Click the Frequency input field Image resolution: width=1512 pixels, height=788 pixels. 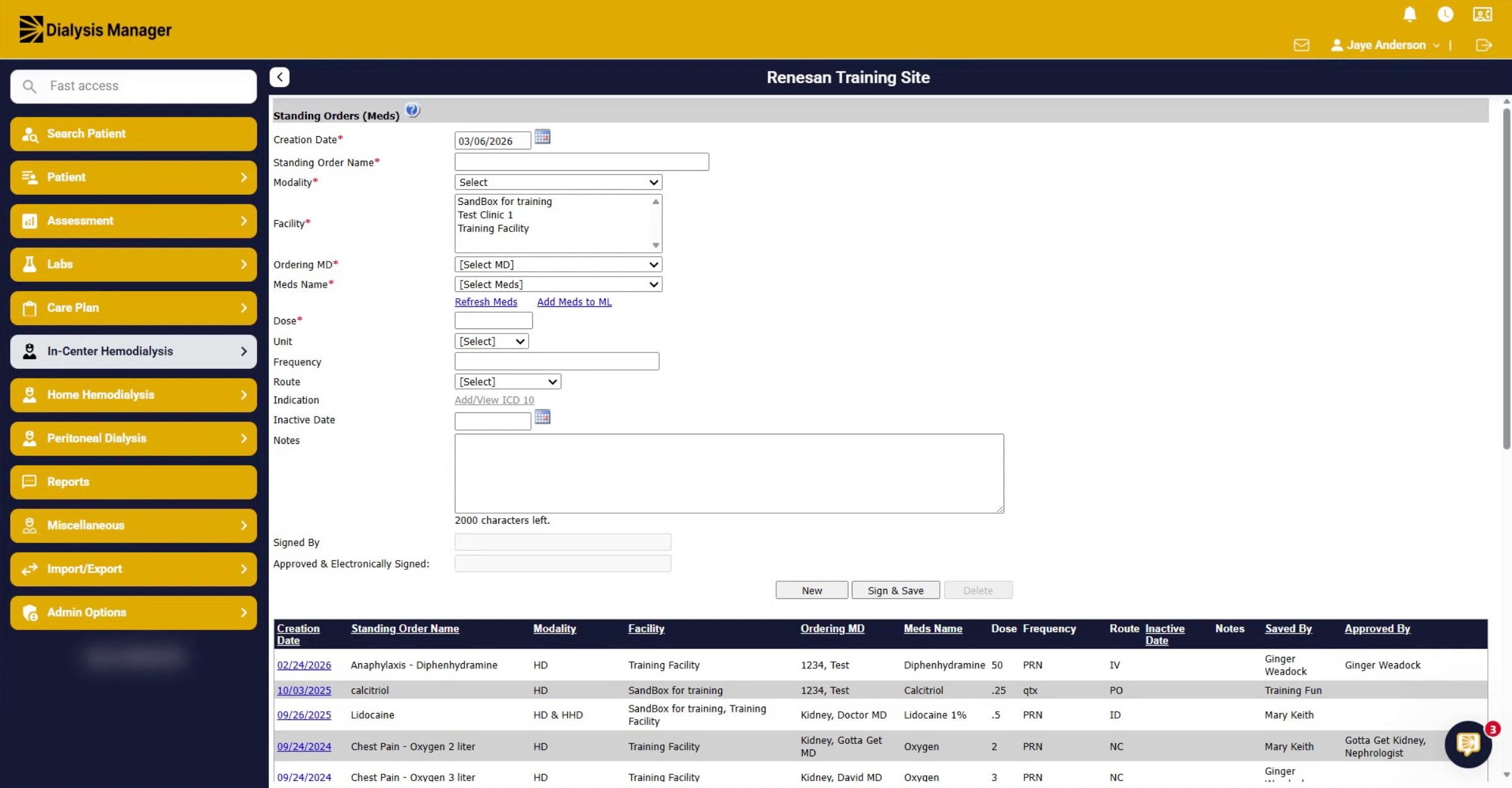tap(557, 361)
